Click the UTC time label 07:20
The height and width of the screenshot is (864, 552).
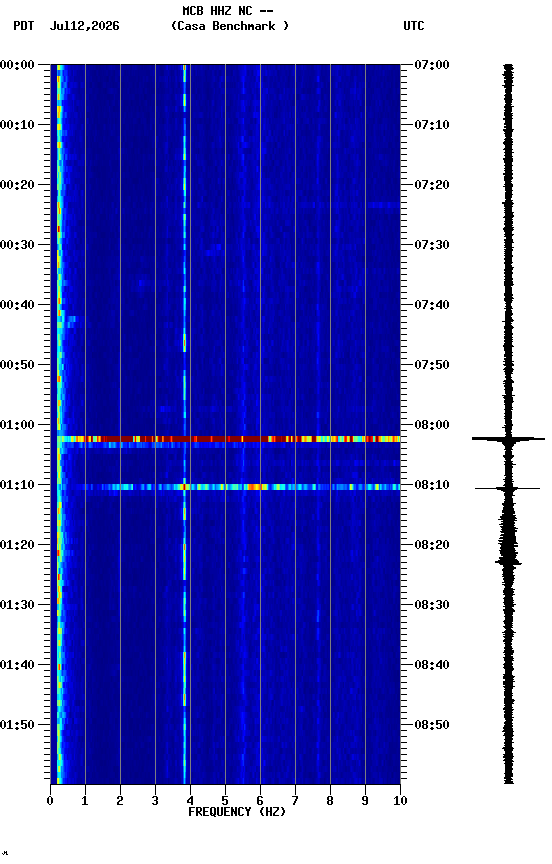432,185
